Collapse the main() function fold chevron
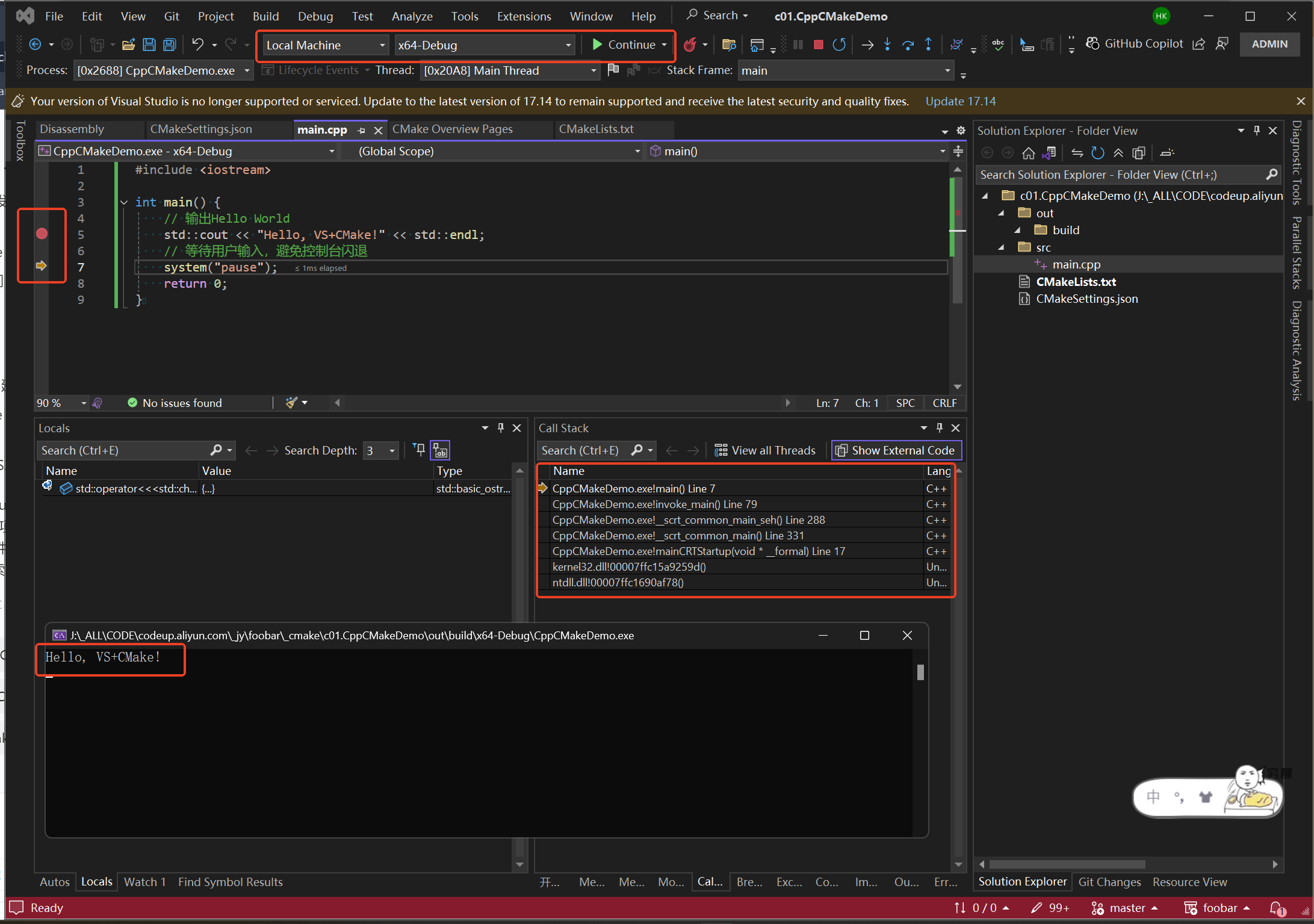This screenshot has width=1314, height=924. click(124, 202)
